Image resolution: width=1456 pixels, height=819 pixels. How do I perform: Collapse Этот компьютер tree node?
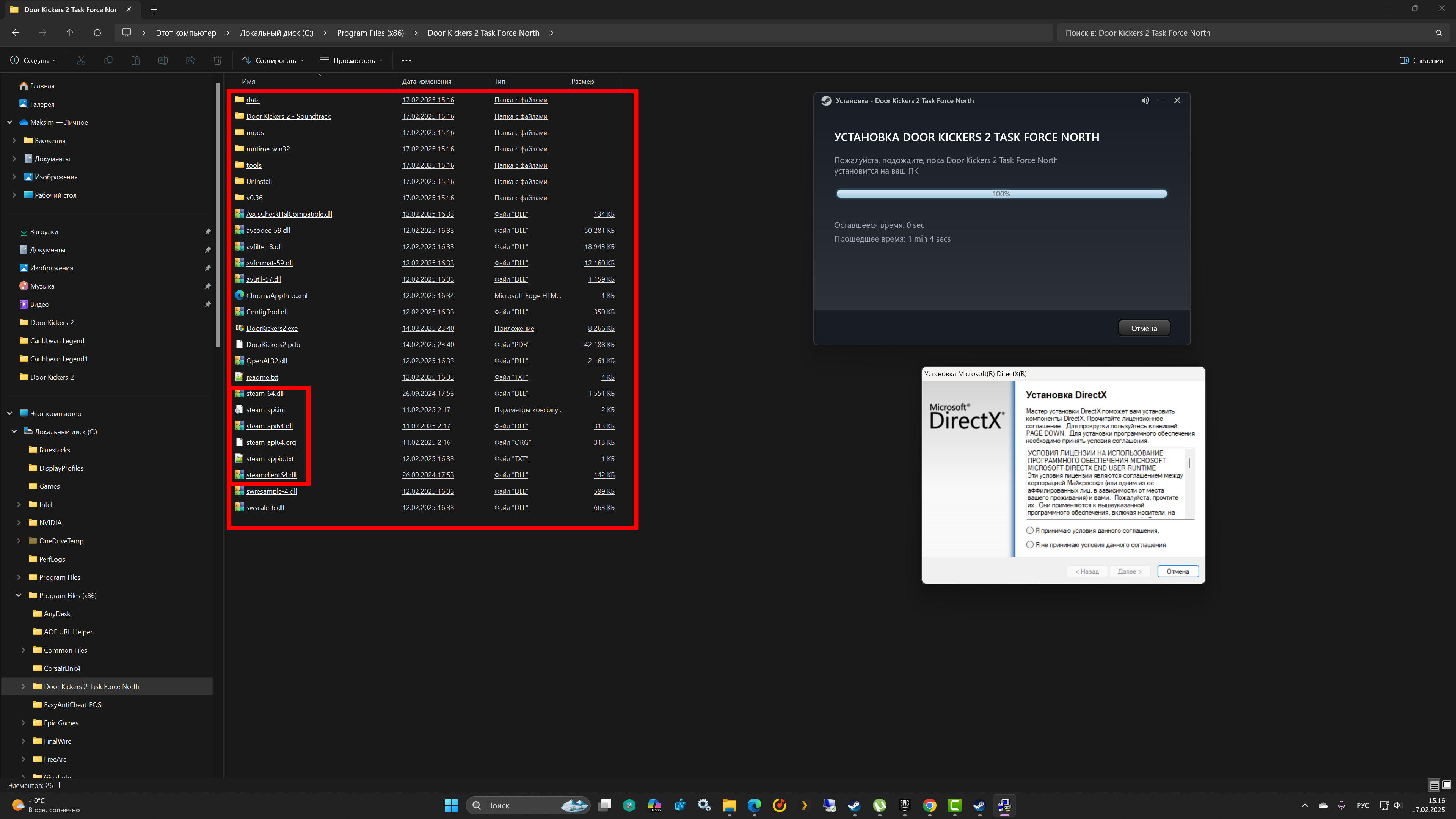[x=9, y=413]
